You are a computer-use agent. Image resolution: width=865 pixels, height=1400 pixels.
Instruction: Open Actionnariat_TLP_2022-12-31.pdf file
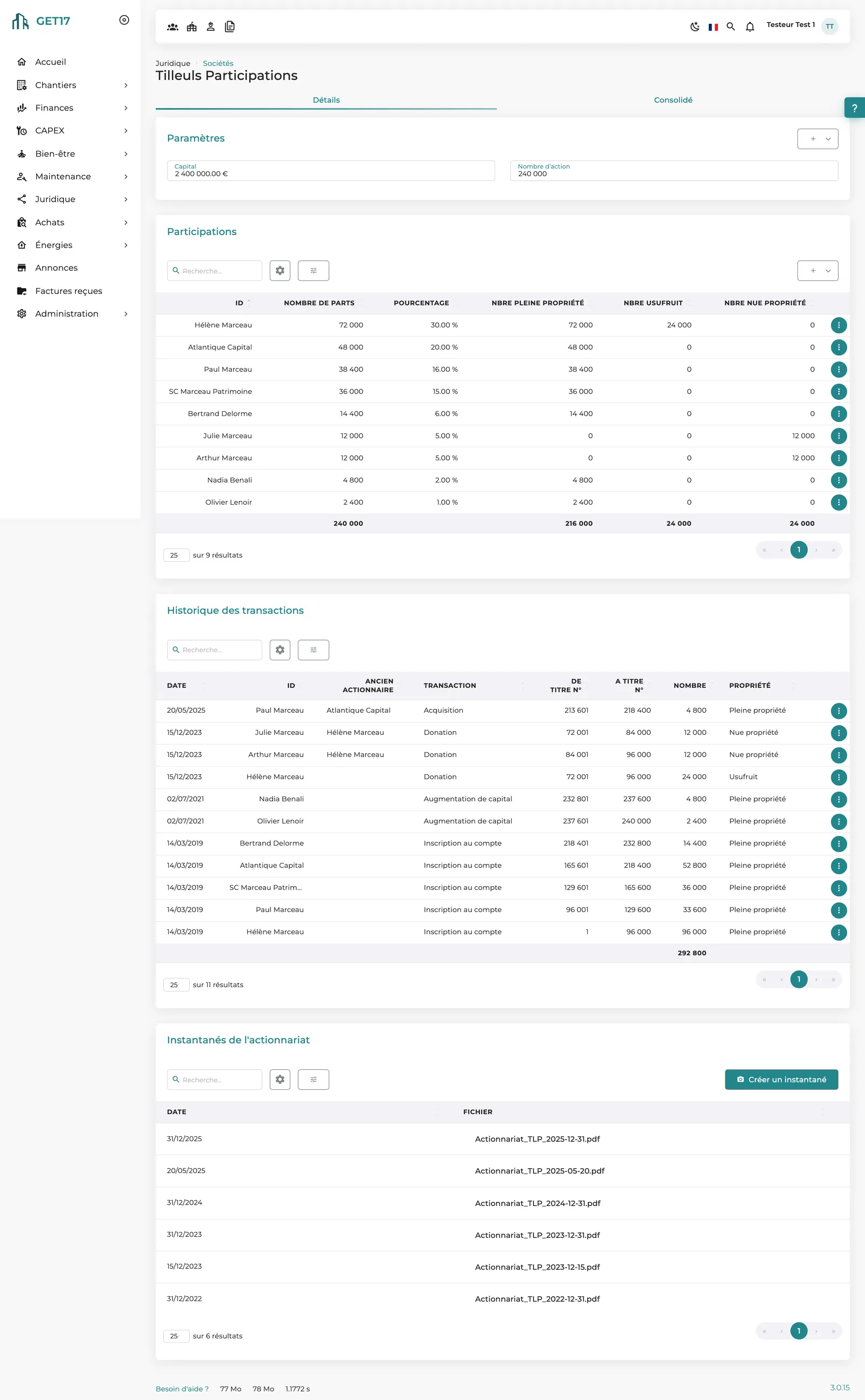537,1299
